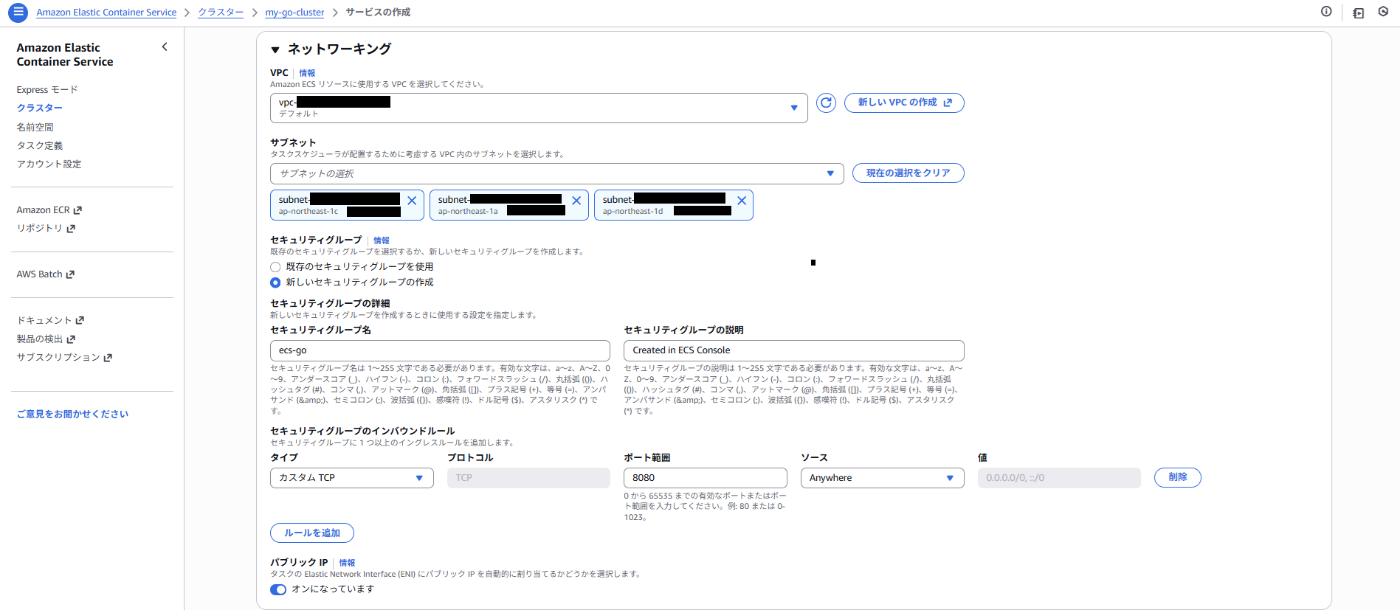This screenshot has width=1400, height=610.
Task: Open the タイプ カスタム TCP dropdown
Action: click(352, 478)
